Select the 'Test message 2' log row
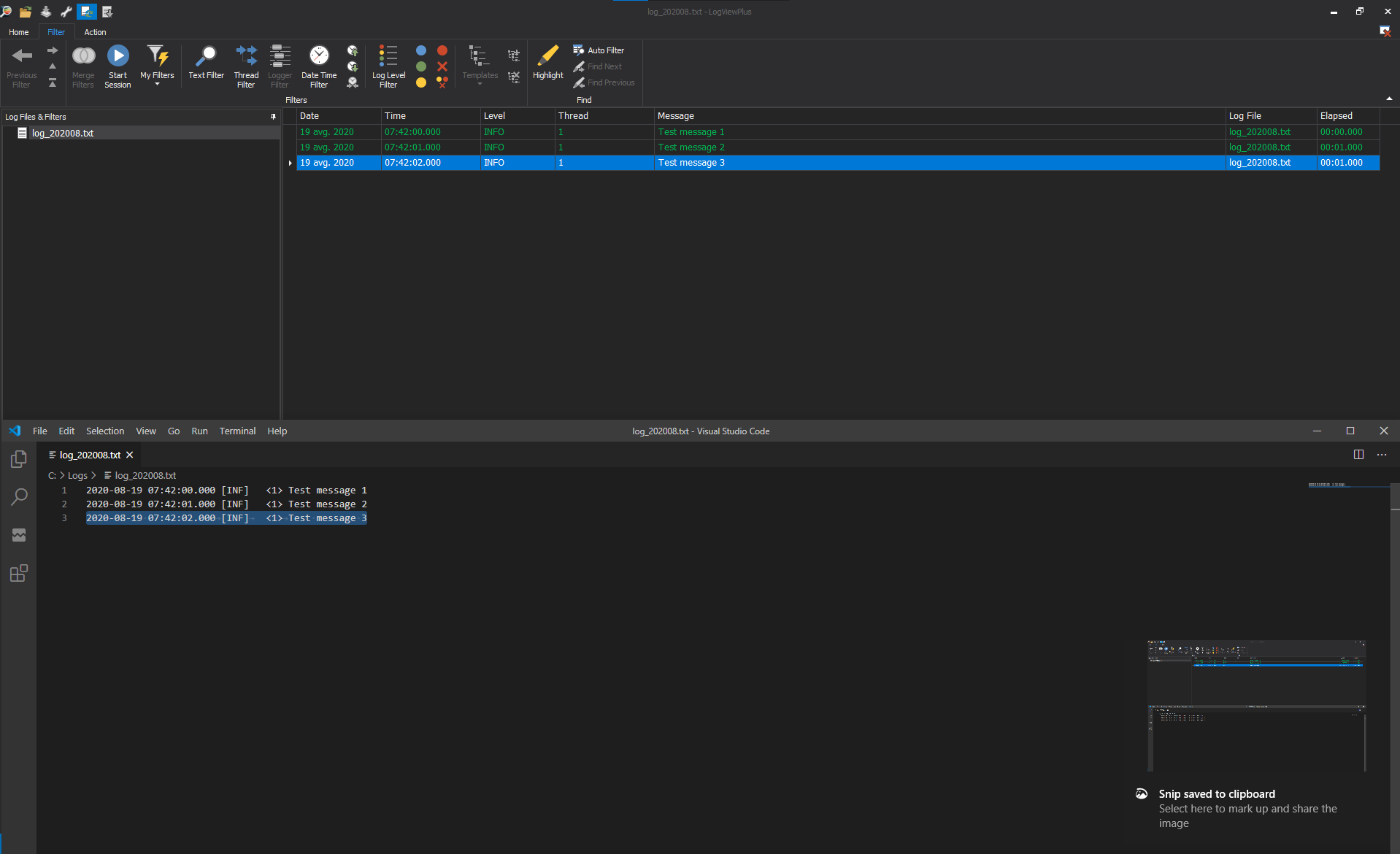1400x854 pixels. (838, 147)
